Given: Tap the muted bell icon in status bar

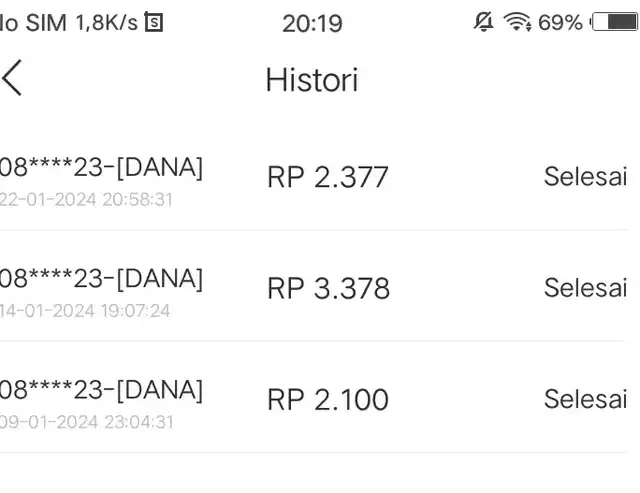Looking at the screenshot, I should coord(484,22).
